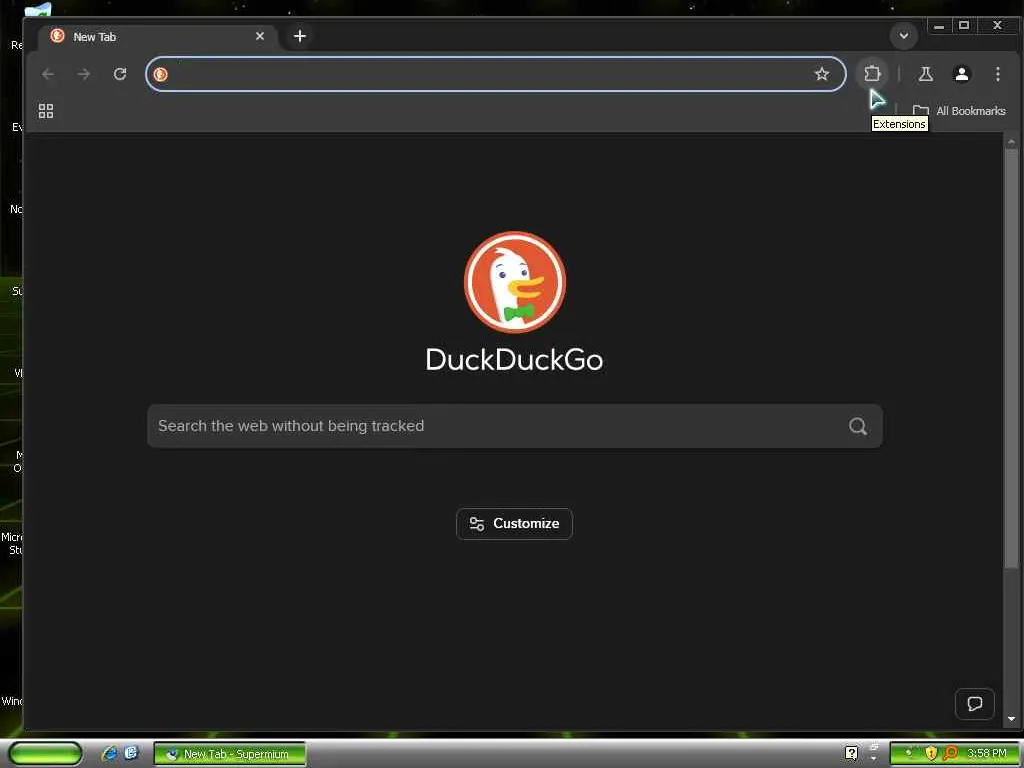
Task: Launch Internet Explorer from quick launch
Action: (109, 754)
